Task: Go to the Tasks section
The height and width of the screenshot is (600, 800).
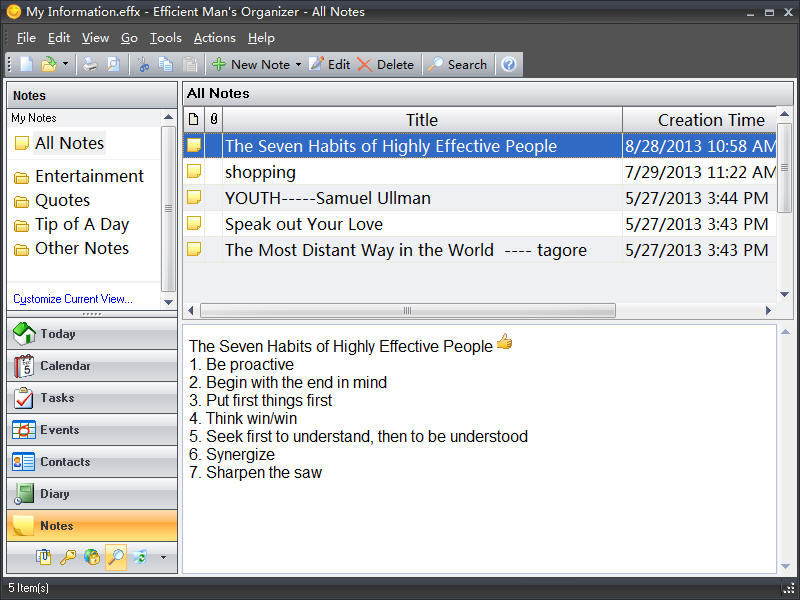Action: point(92,397)
